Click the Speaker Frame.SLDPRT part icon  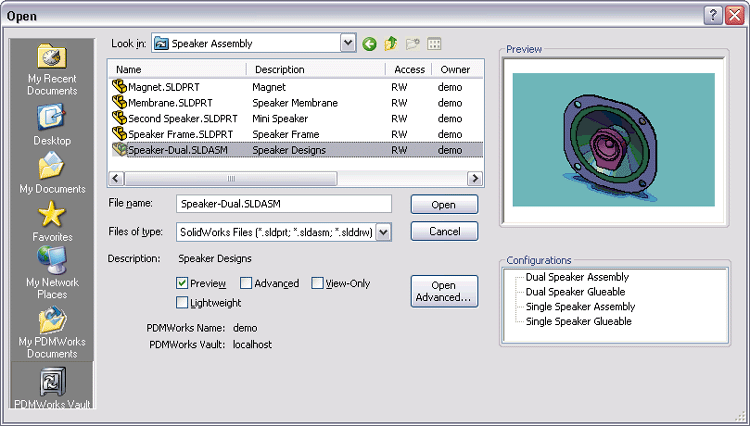(119, 134)
